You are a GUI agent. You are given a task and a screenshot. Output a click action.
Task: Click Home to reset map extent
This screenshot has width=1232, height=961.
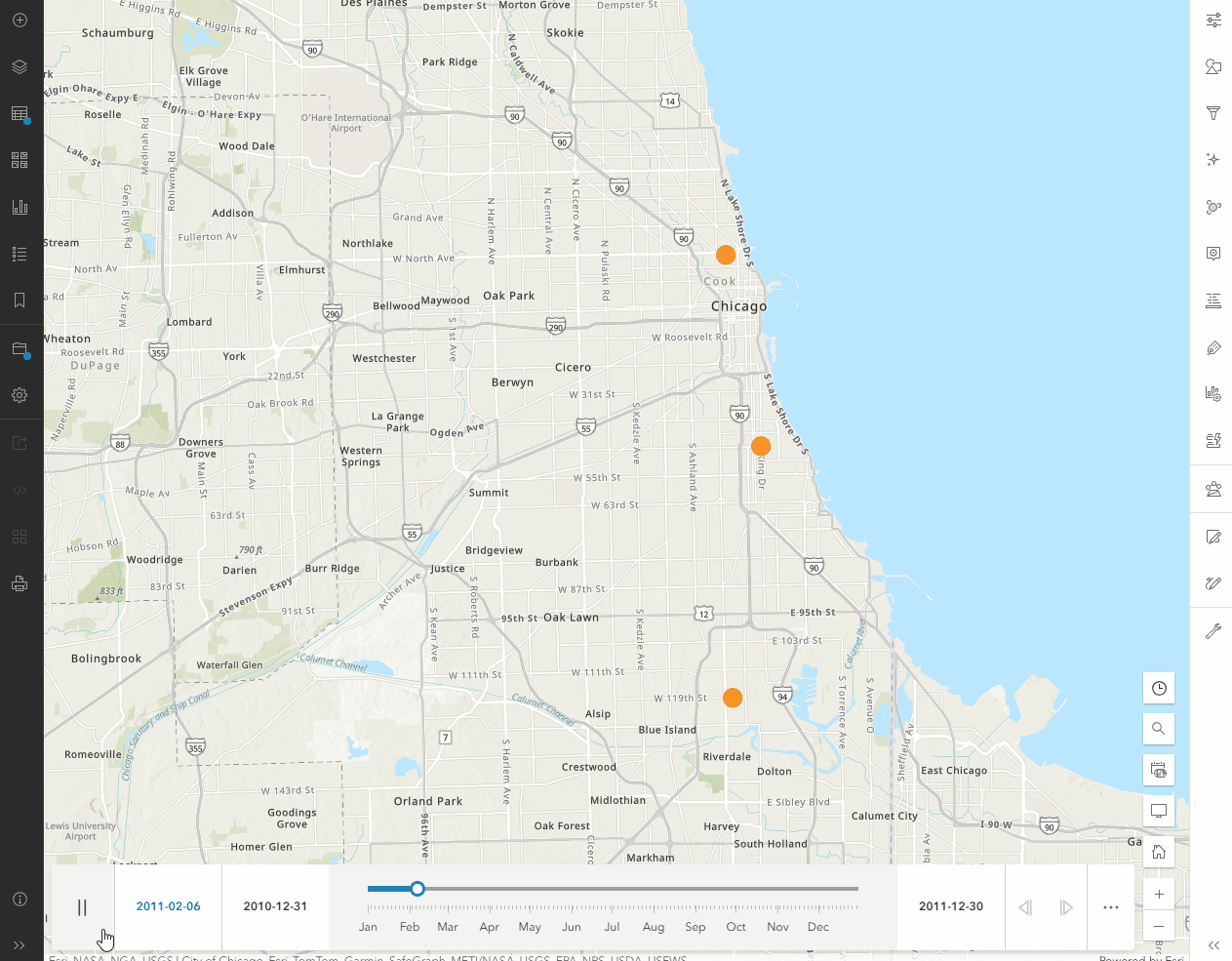[1158, 851]
